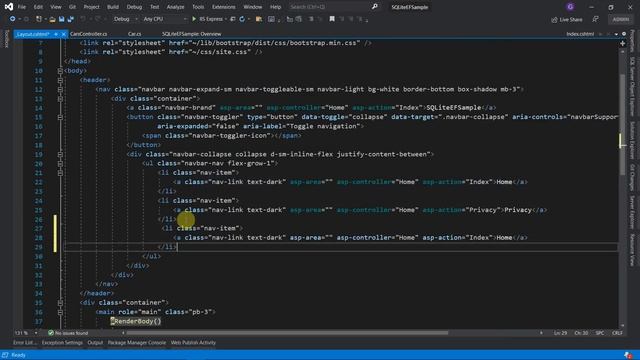Screen dimensions: 640x360
Task: Click the Save All icon
Action: (70, 19)
